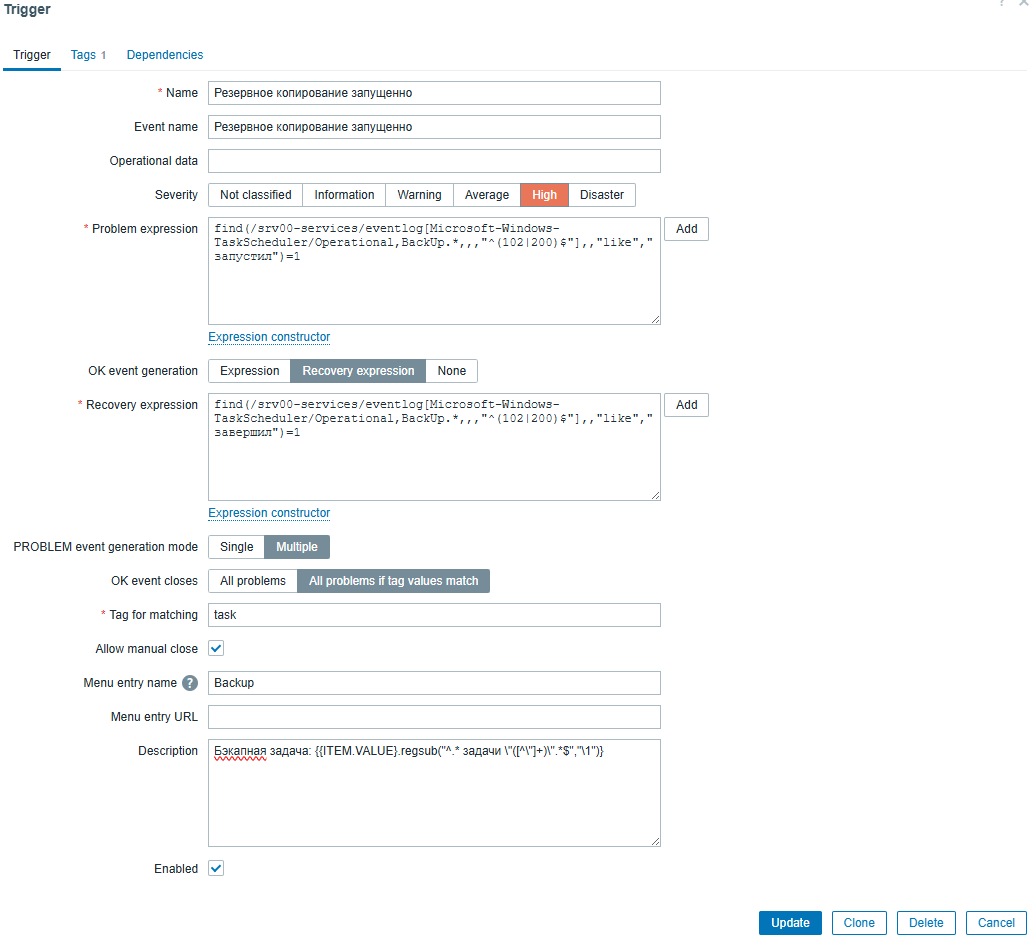Click the Menu entry name field

434,683
